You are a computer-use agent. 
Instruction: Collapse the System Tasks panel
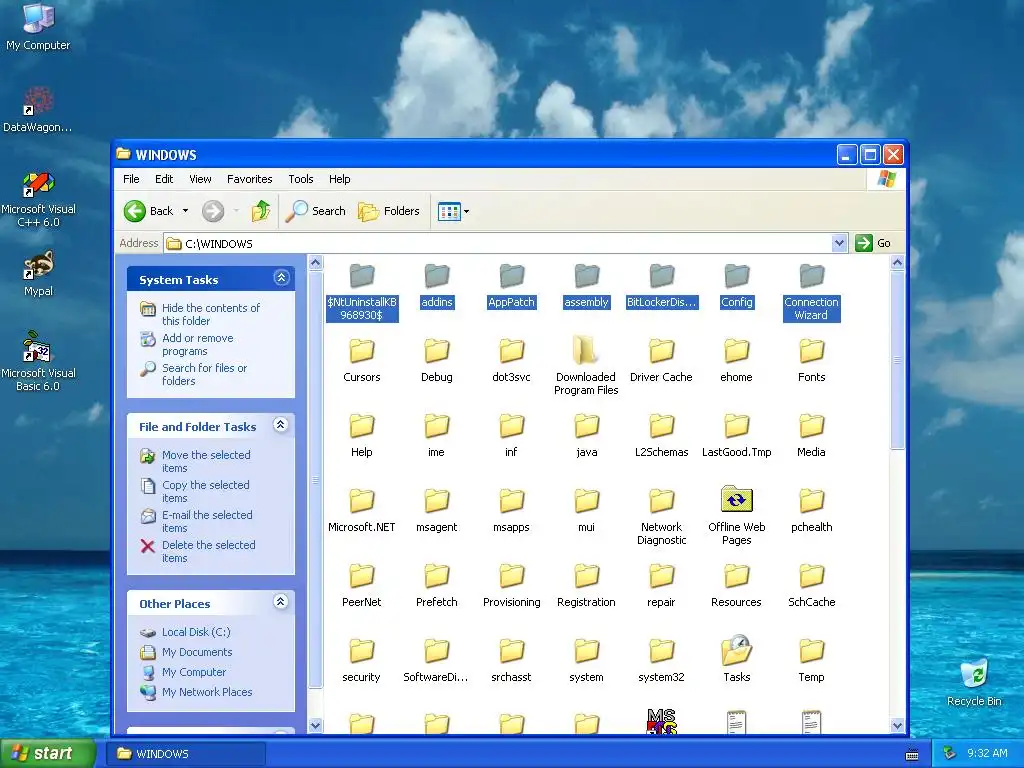point(281,278)
